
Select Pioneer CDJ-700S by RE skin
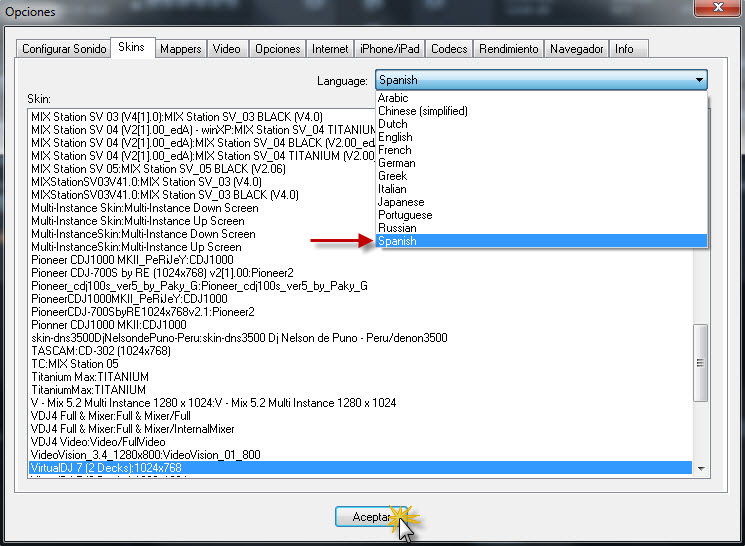(x=361, y=273)
